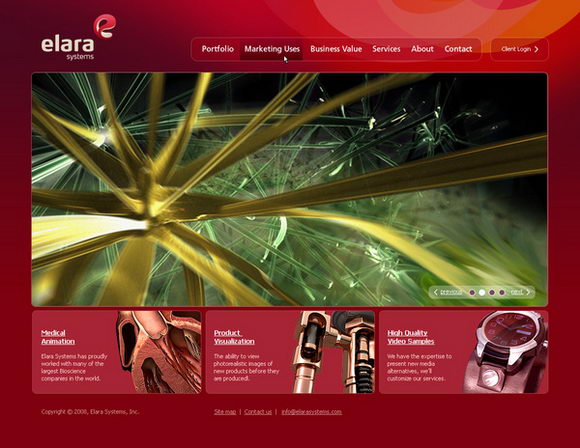Screen dimensions: 580x448
Task: Click the Client Login button
Action: point(519,49)
